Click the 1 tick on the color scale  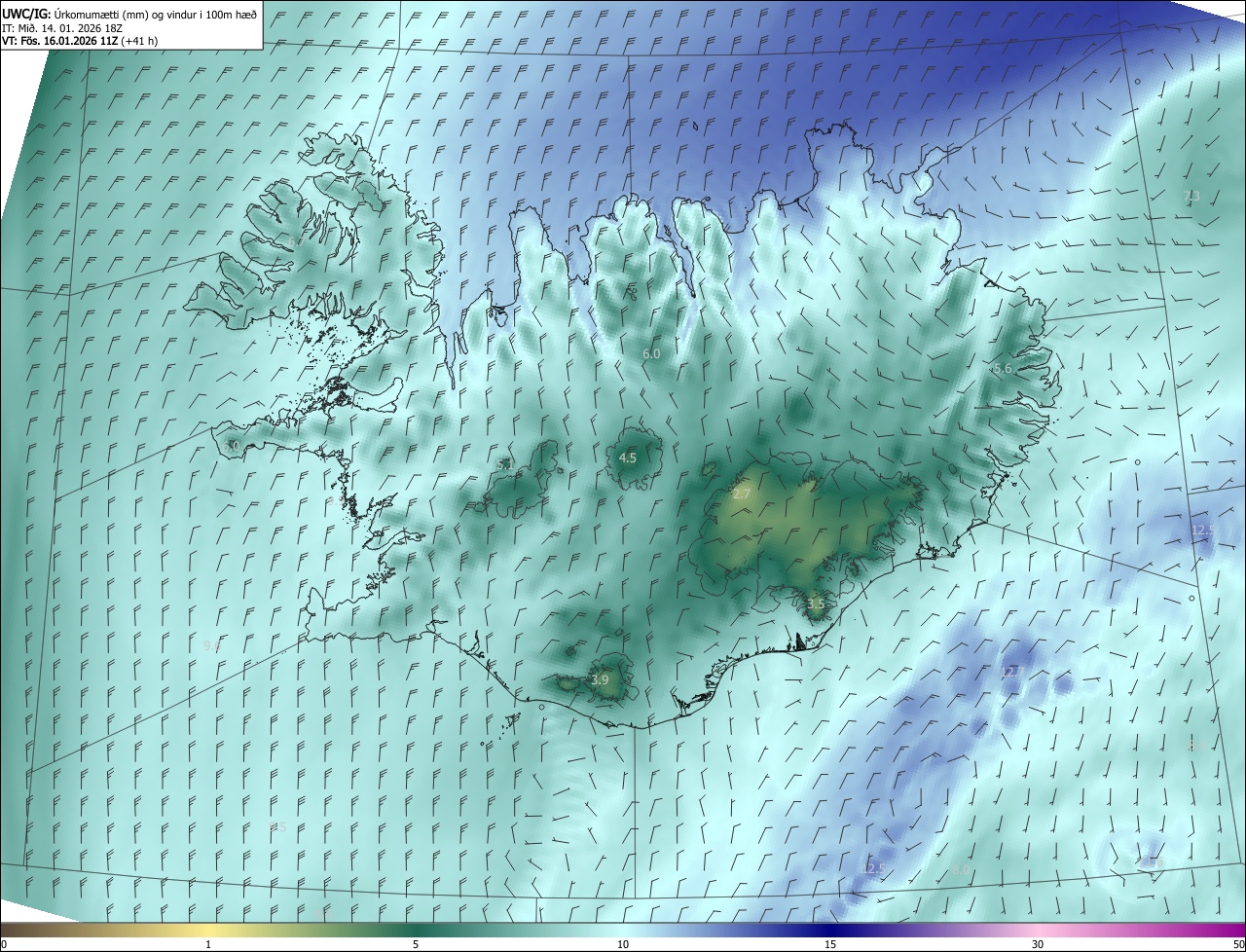click(x=208, y=944)
